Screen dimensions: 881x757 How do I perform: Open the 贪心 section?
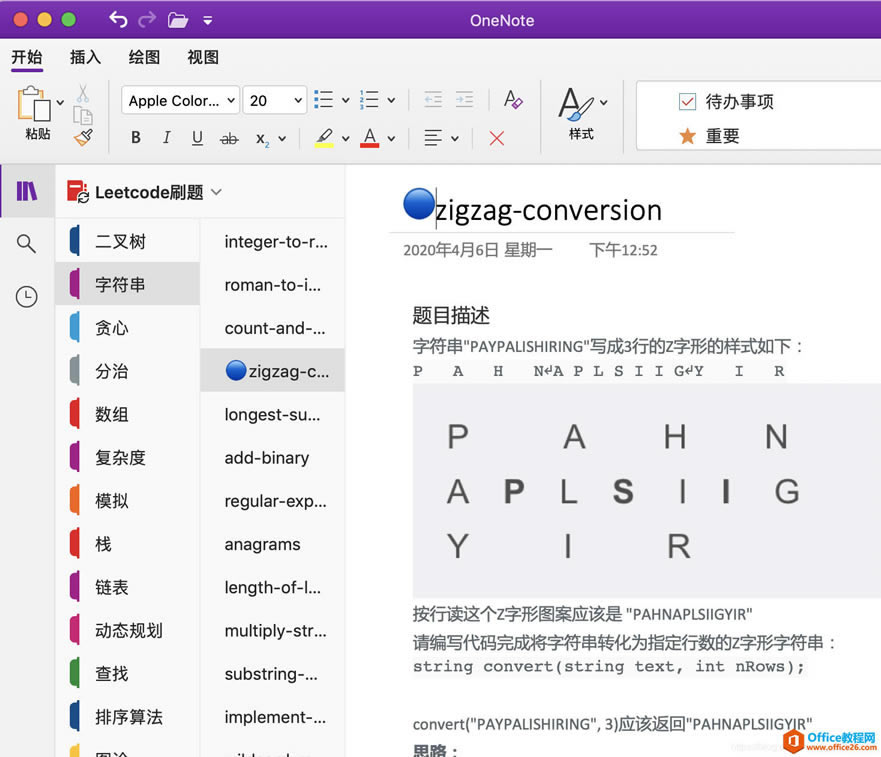(x=128, y=328)
